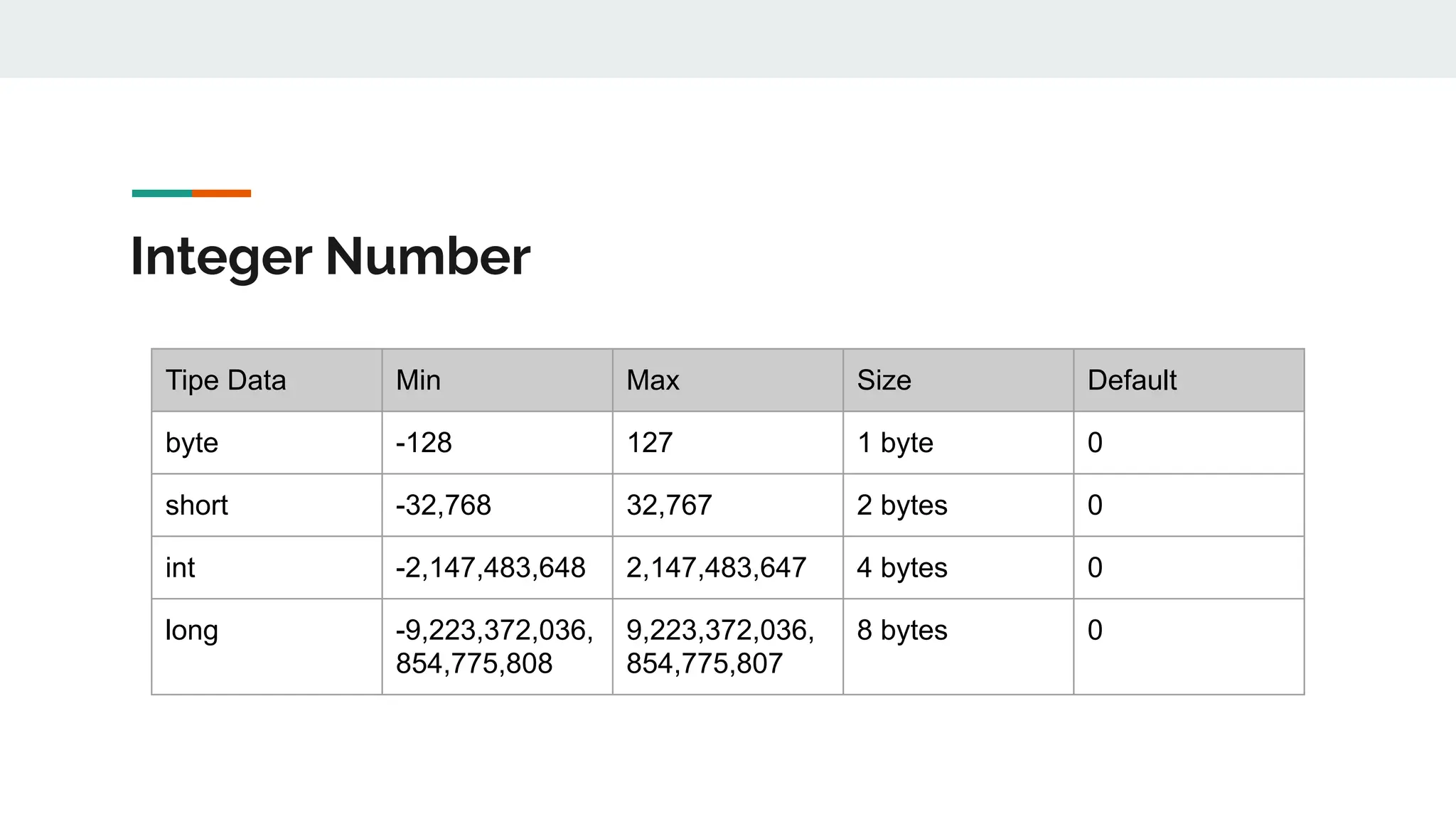The image size is (1456, 819).
Task: Click the 'int' type cell
Action: (267, 568)
